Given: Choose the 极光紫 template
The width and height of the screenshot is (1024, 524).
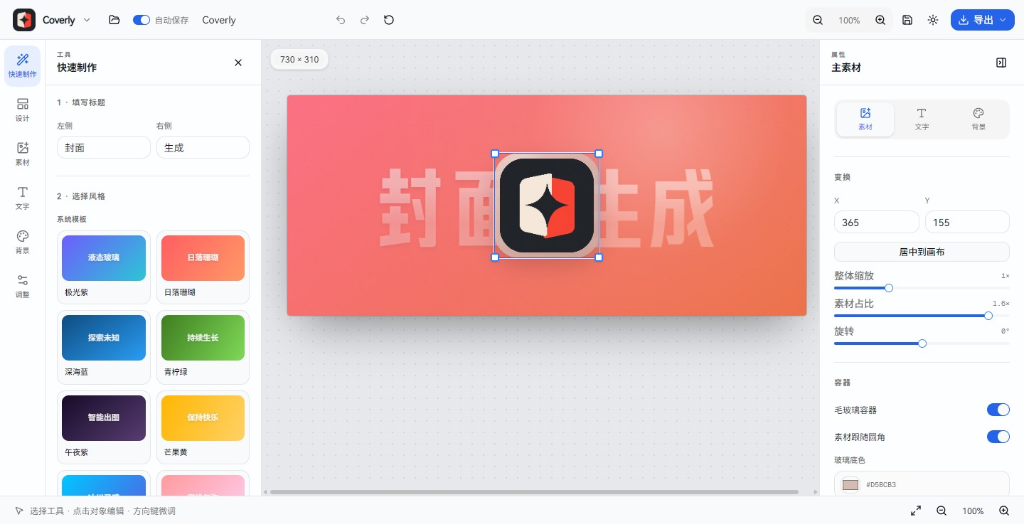Looking at the screenshot, I should [x=104, y=267].
